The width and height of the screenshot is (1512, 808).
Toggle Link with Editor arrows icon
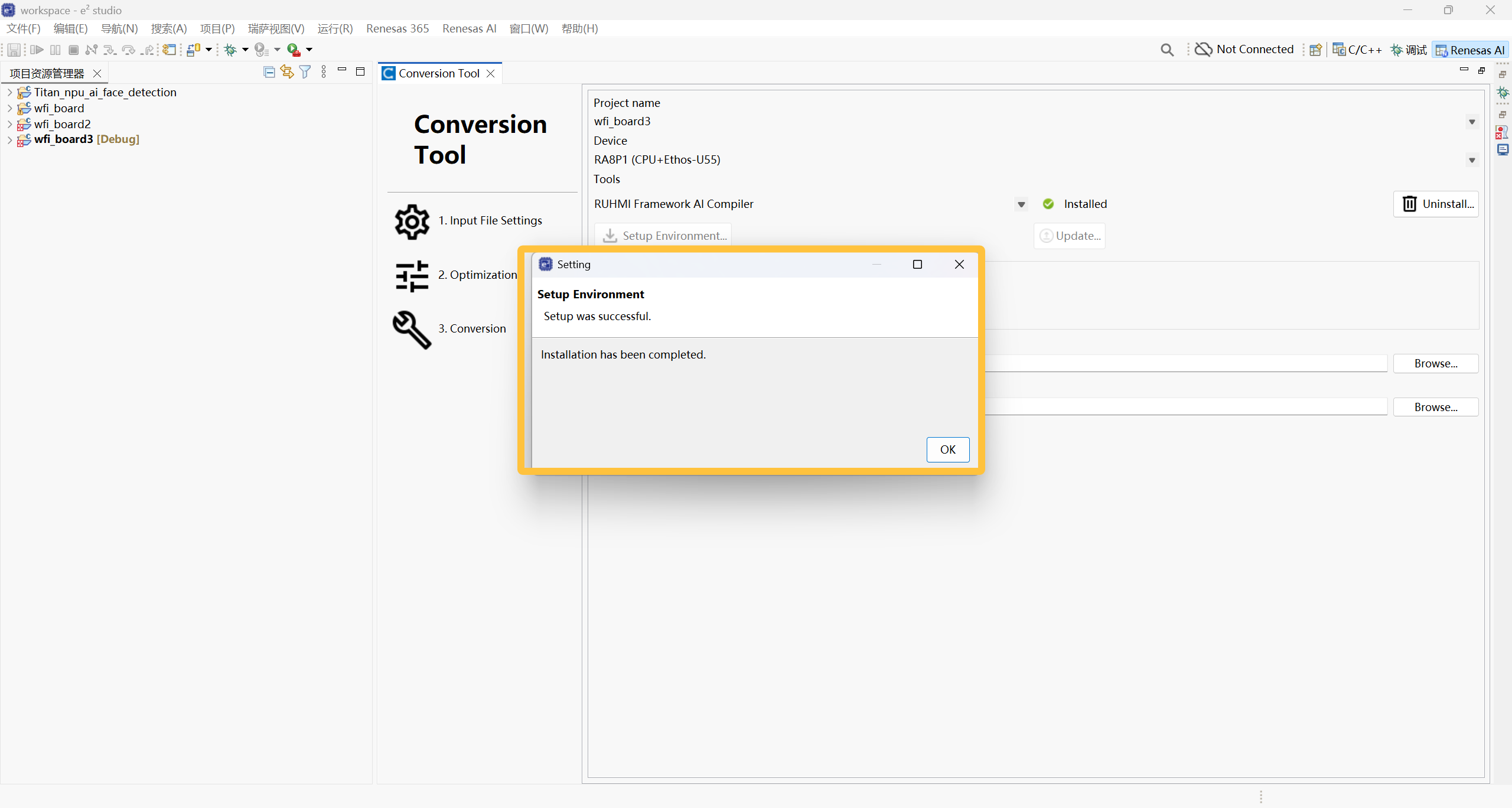(287, 72)
